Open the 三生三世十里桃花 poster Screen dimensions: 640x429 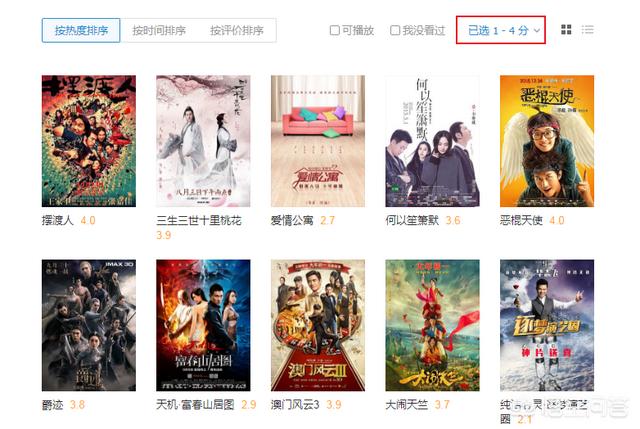(x=203, y=141)
